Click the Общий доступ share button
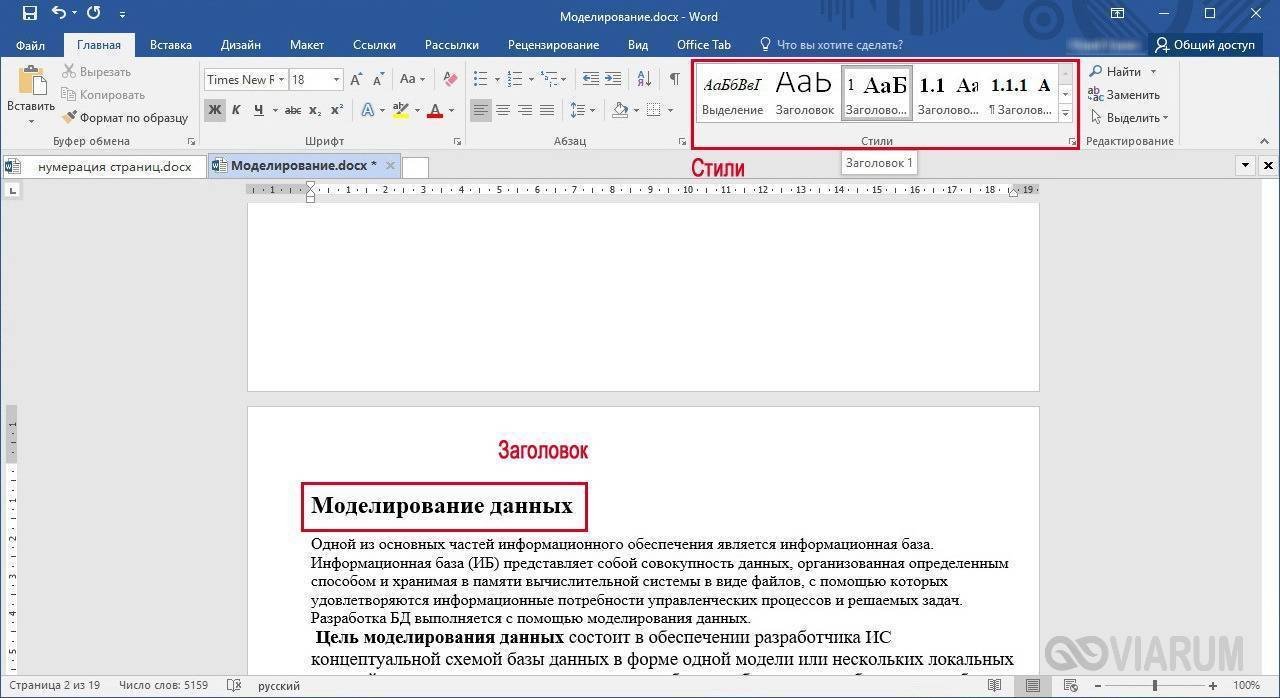This screenshot has height=698, width=1280. click(1204, 45)
